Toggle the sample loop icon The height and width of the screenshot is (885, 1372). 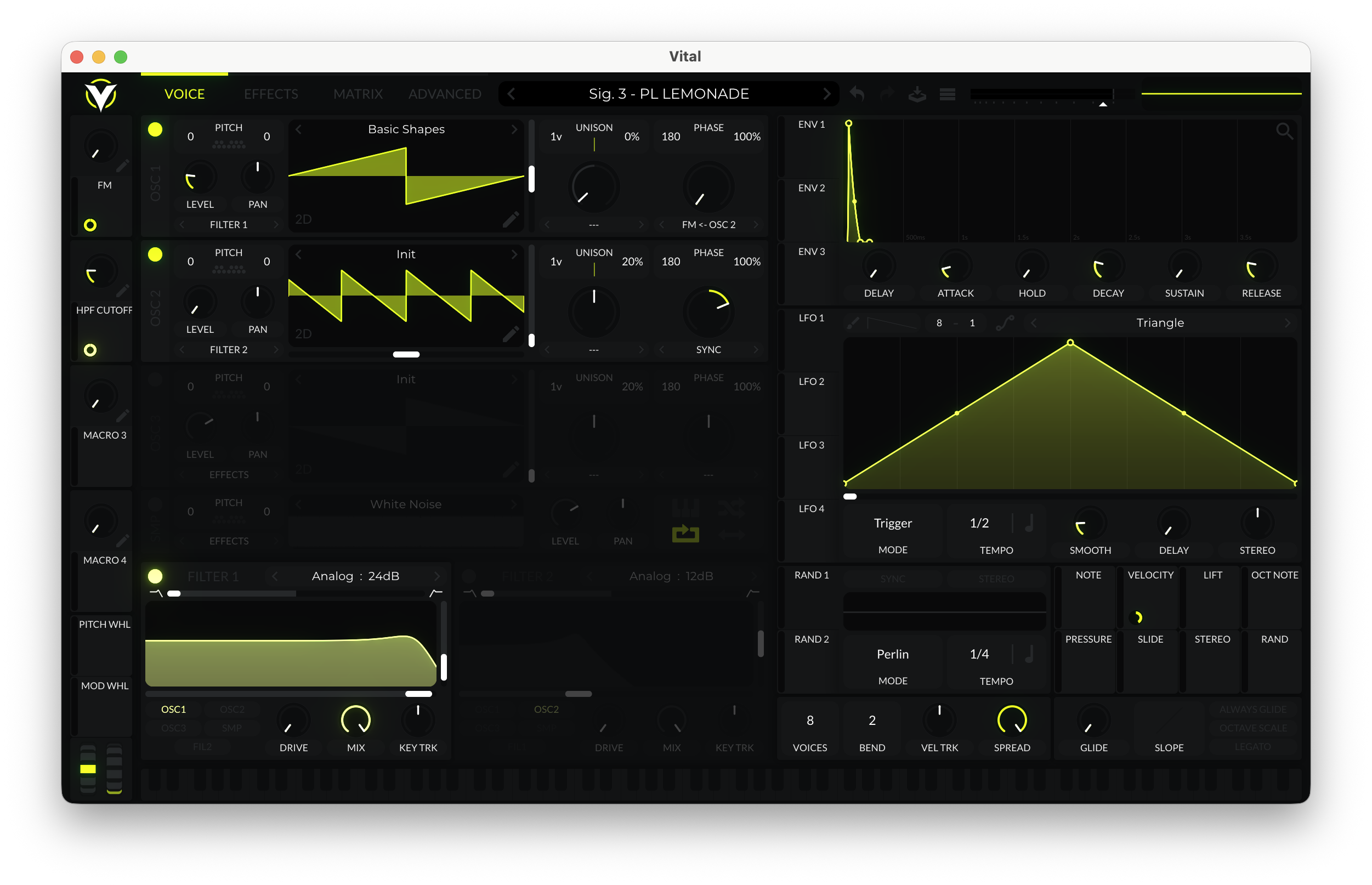(x=685, y=534)
